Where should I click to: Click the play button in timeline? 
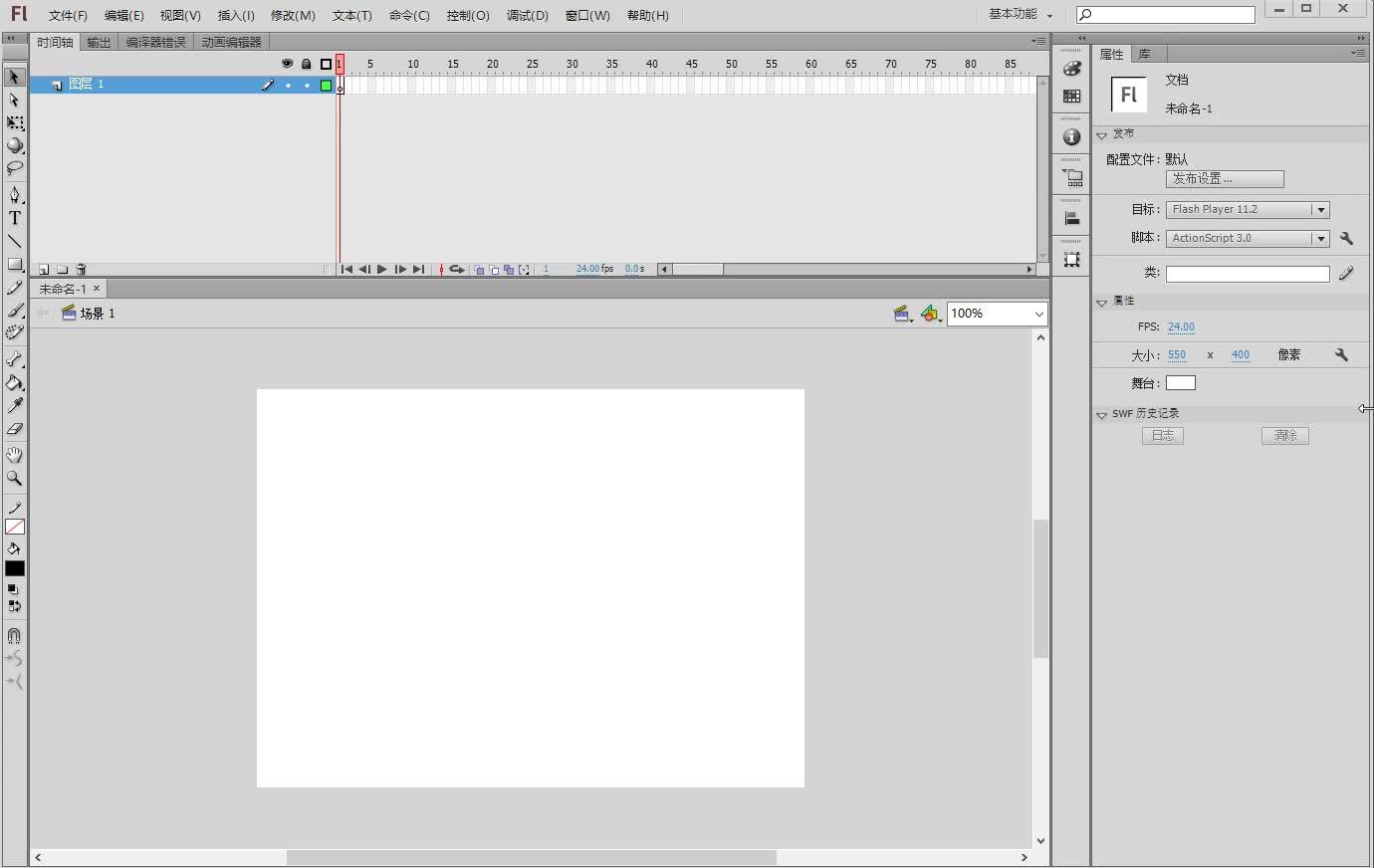pyautogui.click(x=381, y=269)
